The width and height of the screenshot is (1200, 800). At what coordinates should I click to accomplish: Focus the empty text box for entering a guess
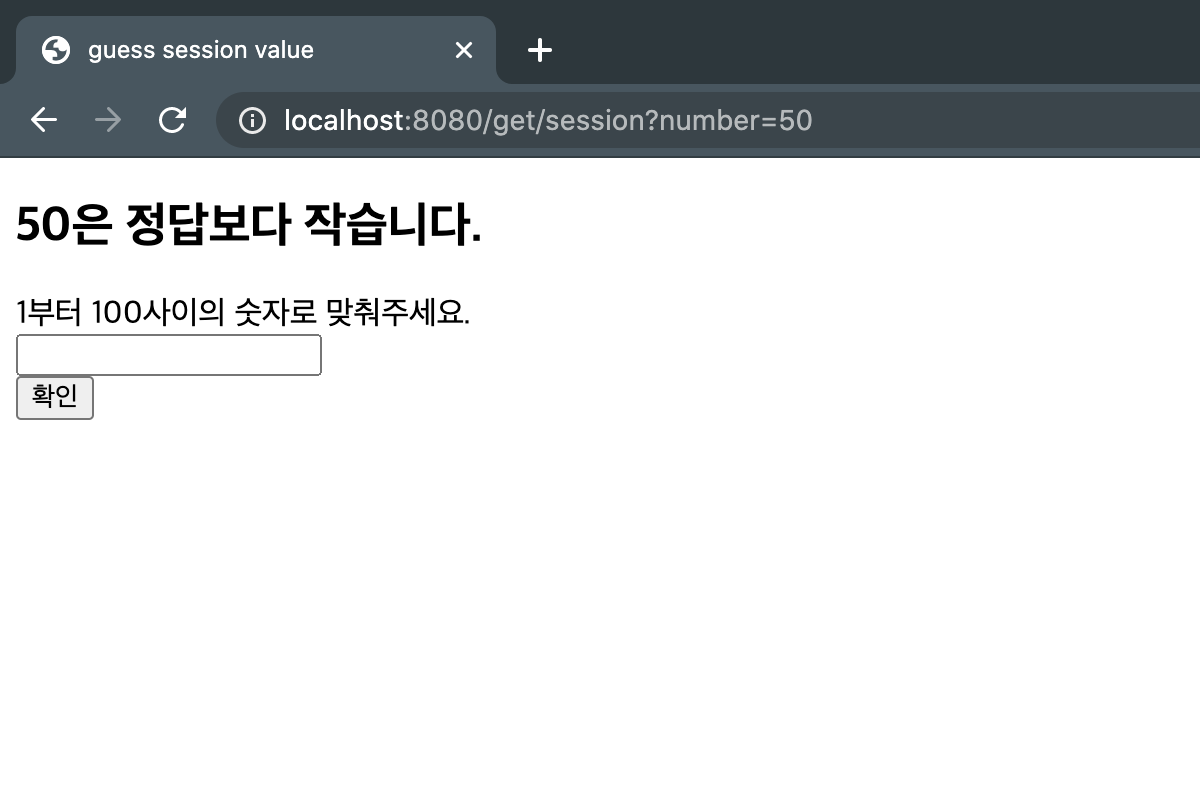pyautogui.click(x=168, y=355)
